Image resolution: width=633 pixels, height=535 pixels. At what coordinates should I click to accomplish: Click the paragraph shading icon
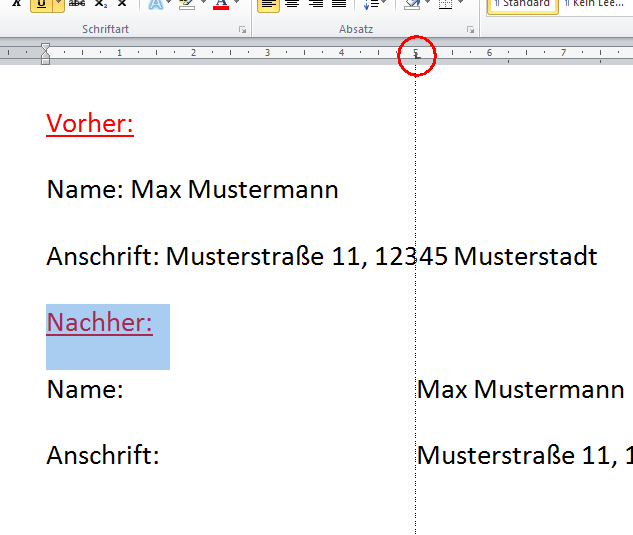[x=411, y=4]
